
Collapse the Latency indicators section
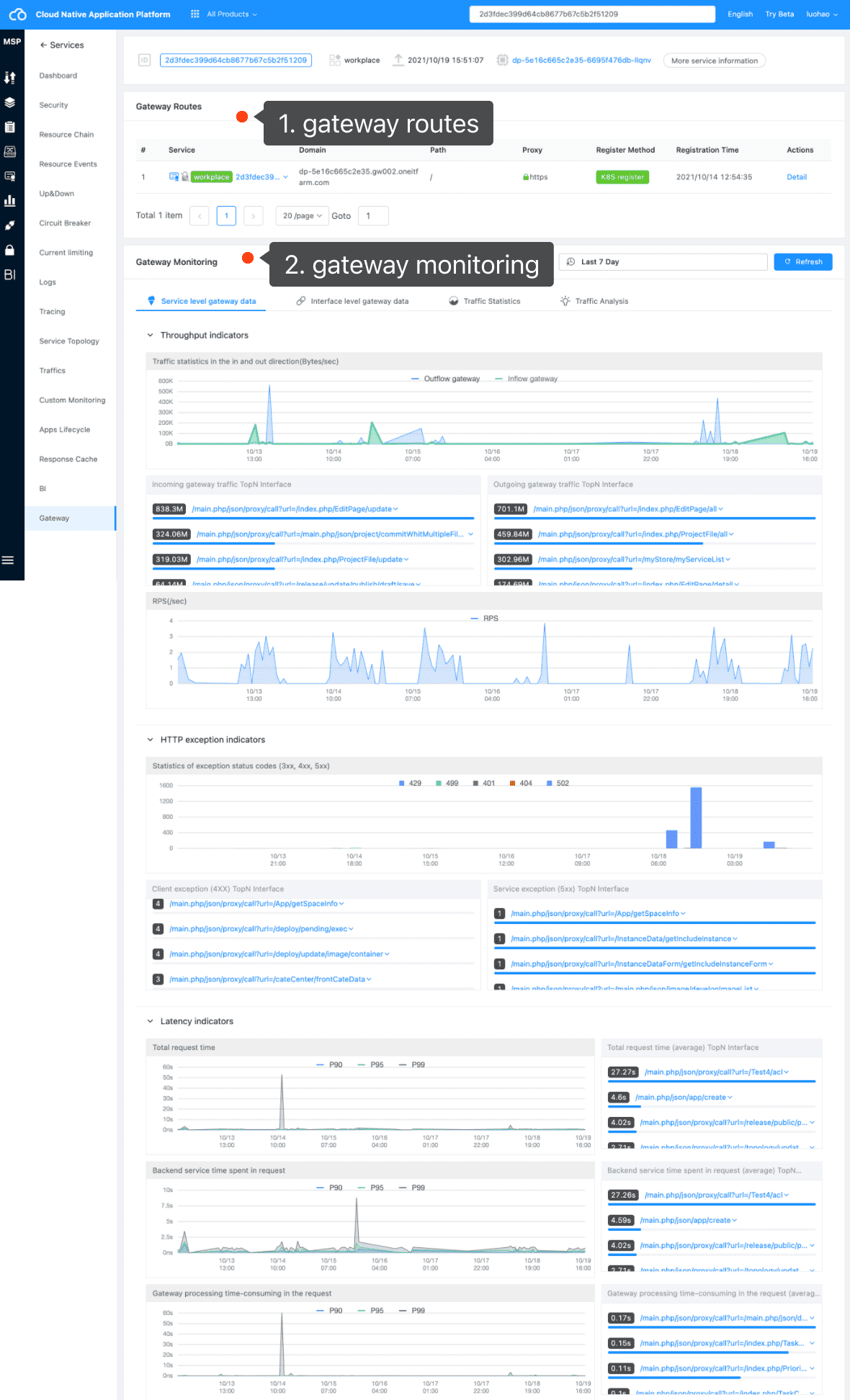pyautogui.click(x=150, y=1022)
